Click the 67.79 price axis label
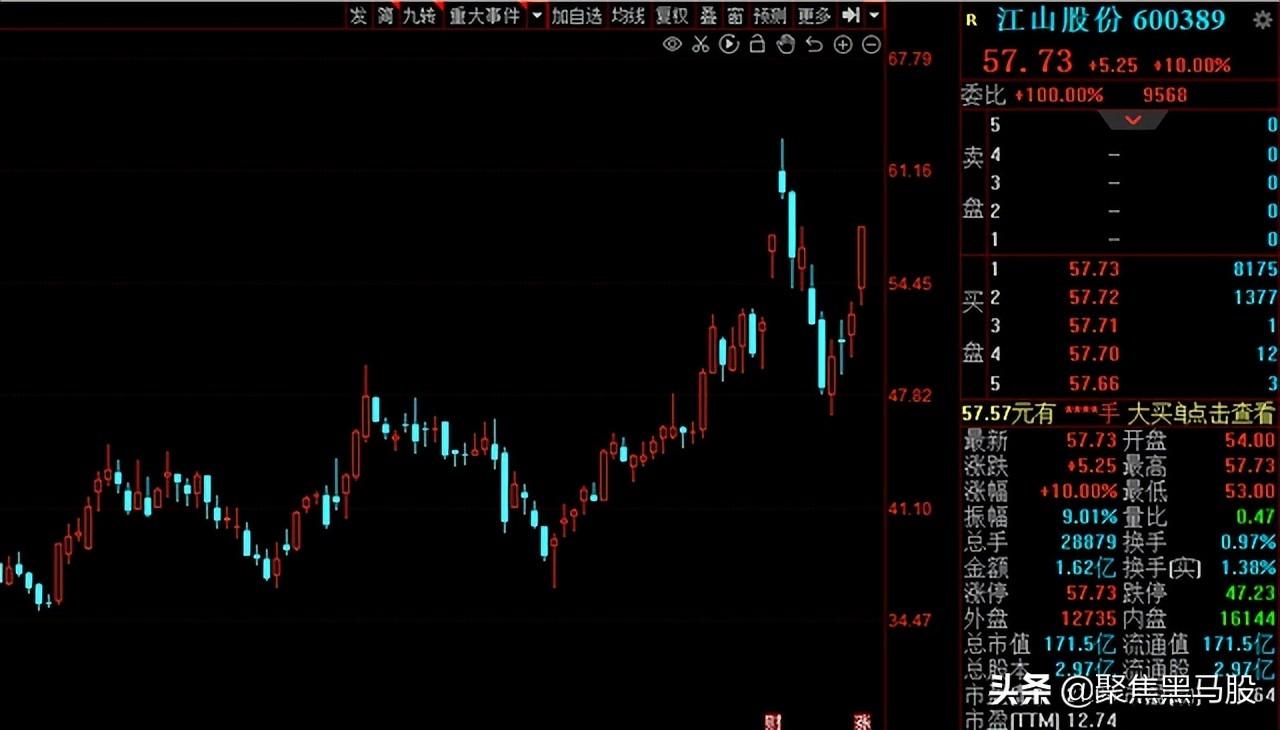Viewport: 1280px width, 730px height. click(x=910, y=59)
